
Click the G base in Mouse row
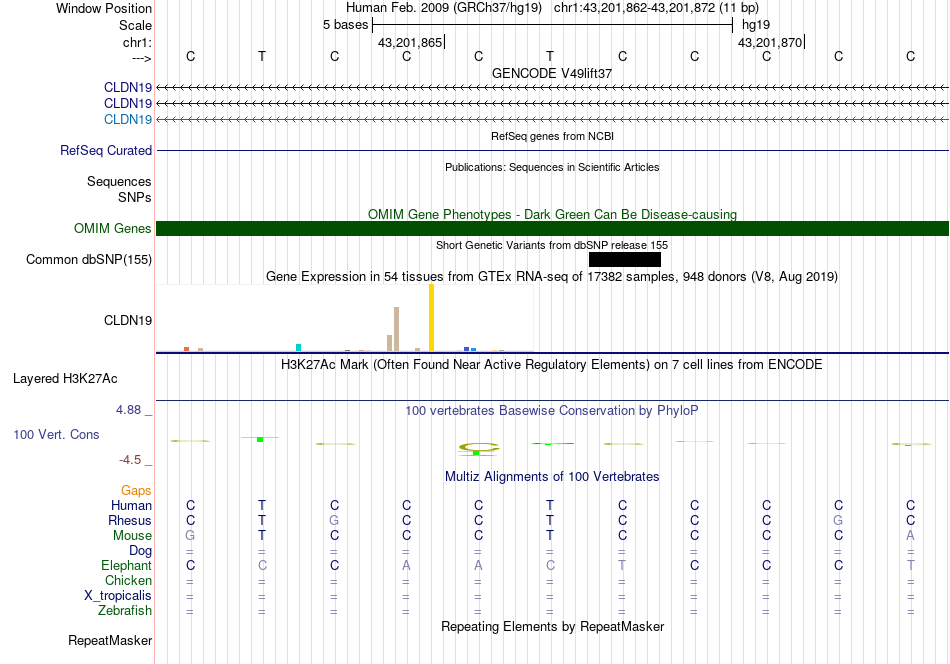190,536
